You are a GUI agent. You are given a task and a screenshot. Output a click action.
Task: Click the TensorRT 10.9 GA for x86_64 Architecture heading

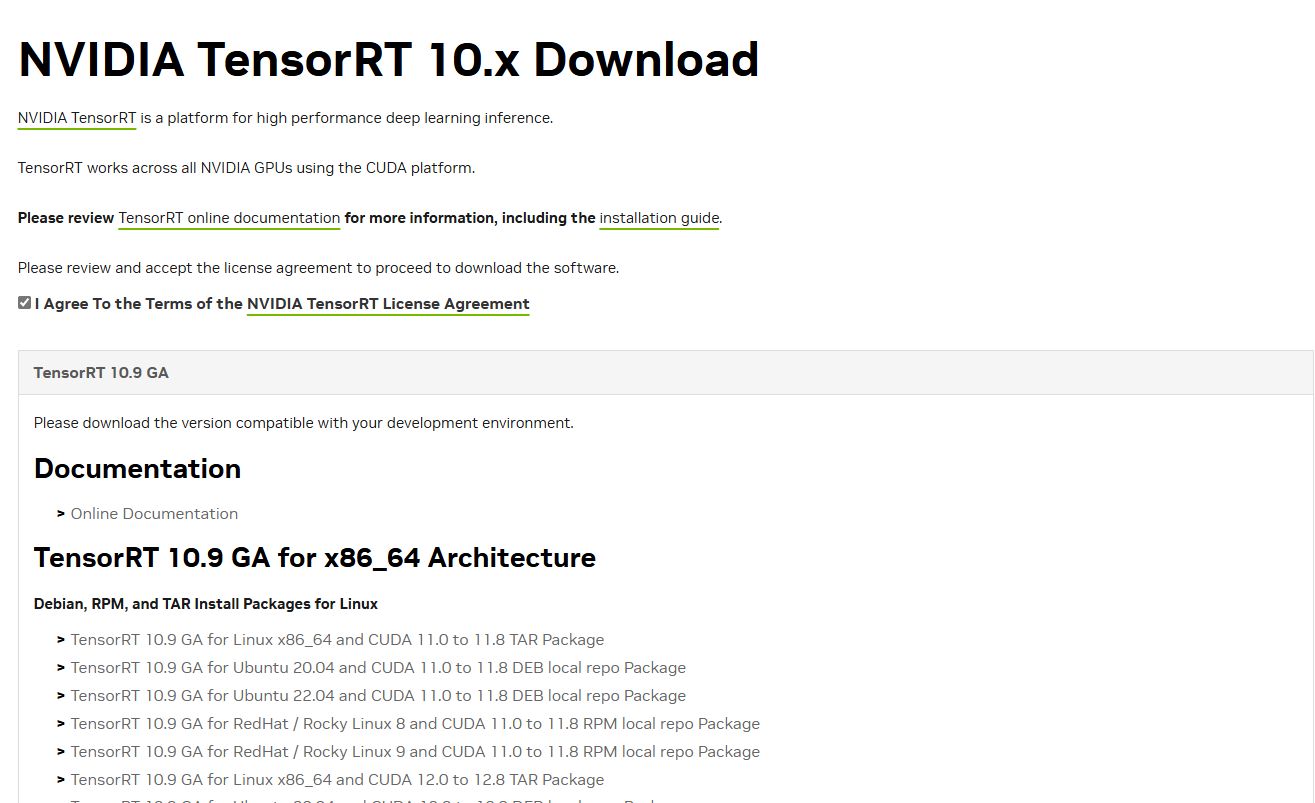pyautogui.click(x=315, y=558)
